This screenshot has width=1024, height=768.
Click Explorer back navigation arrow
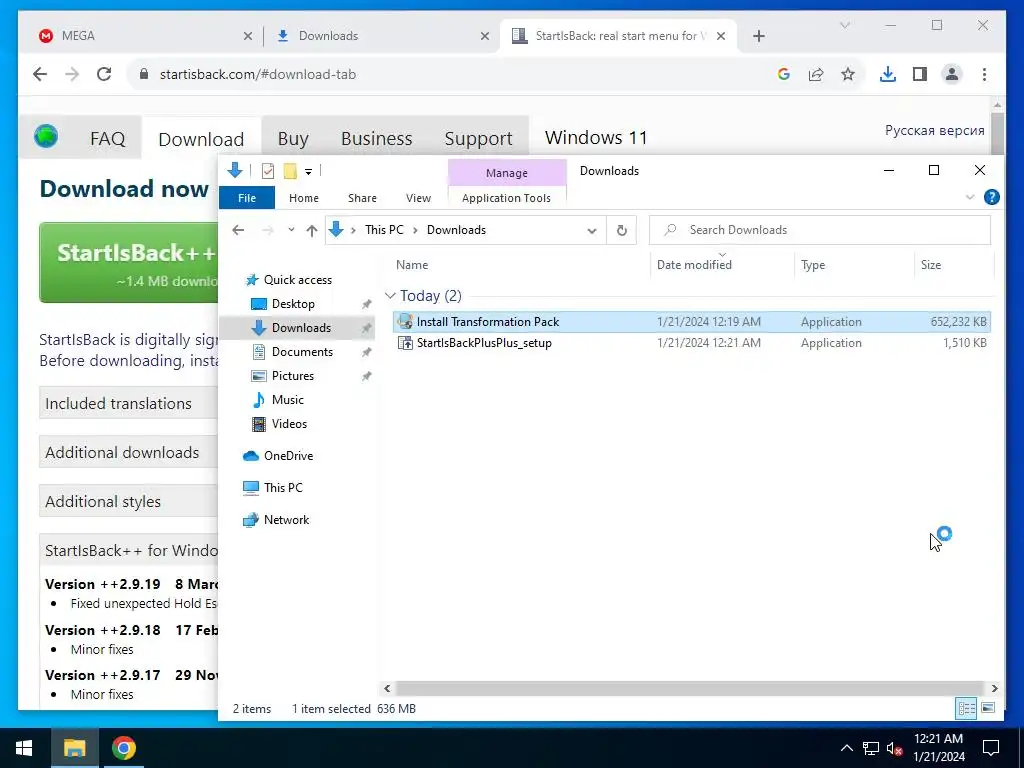click(238, 230)
